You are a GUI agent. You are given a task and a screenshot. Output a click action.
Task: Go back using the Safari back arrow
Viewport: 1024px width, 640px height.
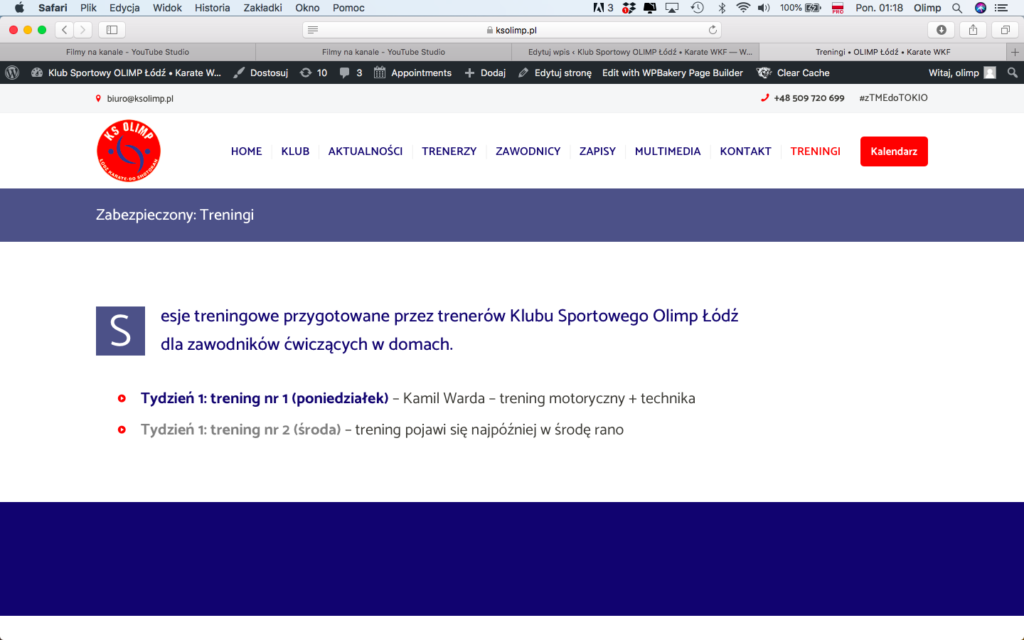click(x=64, y=30)
